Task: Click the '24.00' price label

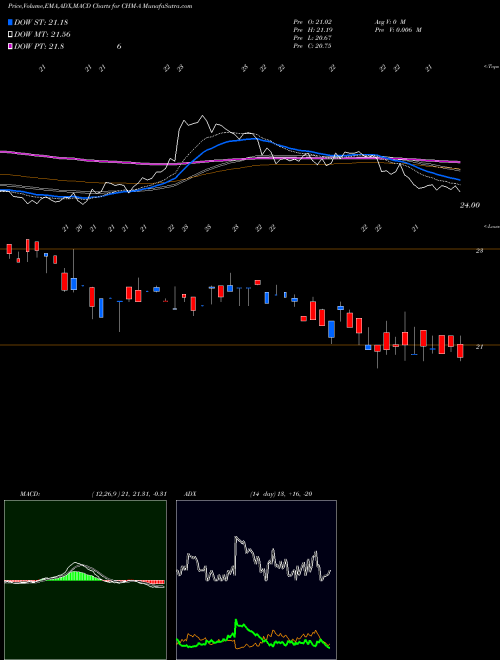Action: coord(470,205)
